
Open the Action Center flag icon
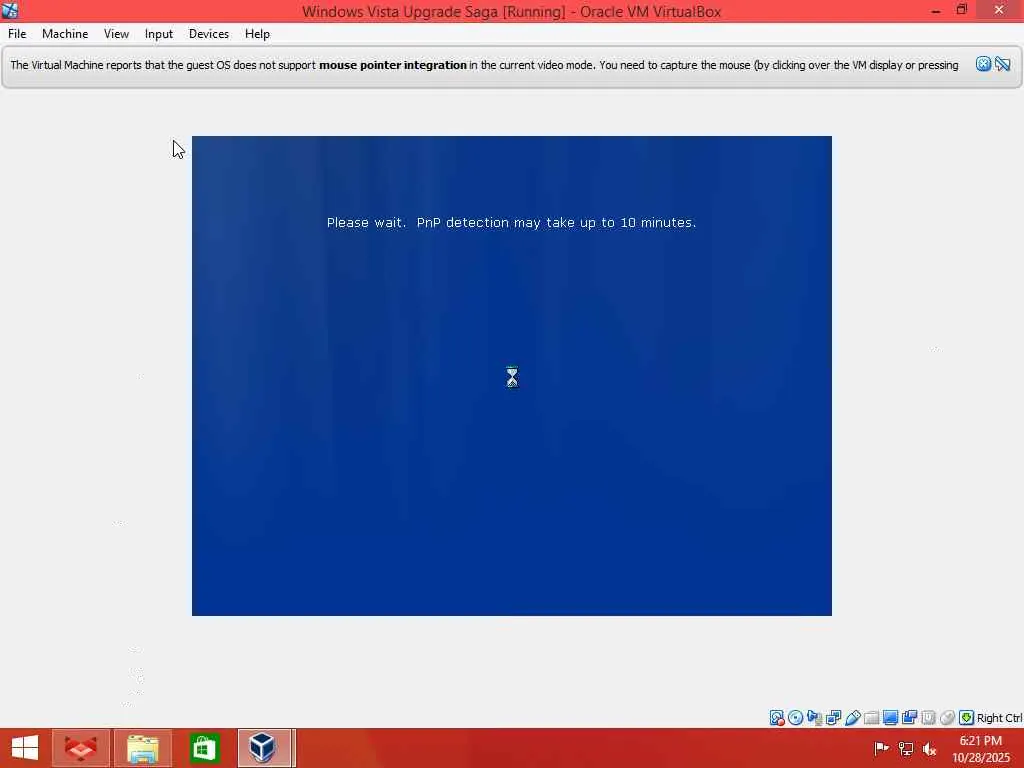tap(881, 748)
